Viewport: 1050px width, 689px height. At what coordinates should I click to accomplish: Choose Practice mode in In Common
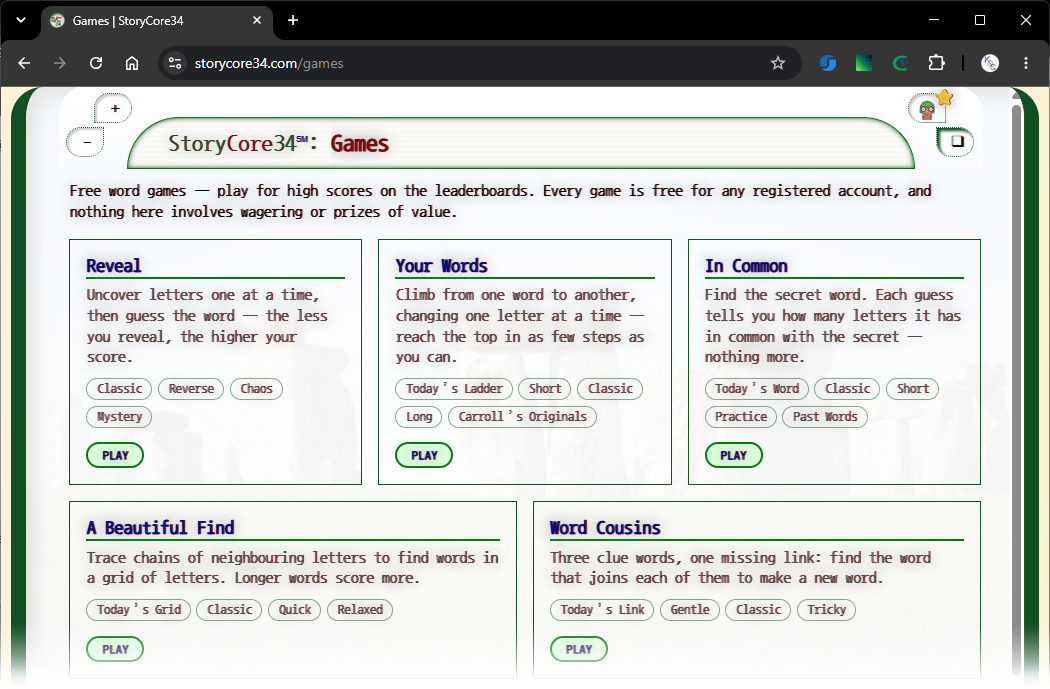tap(741, 416)
